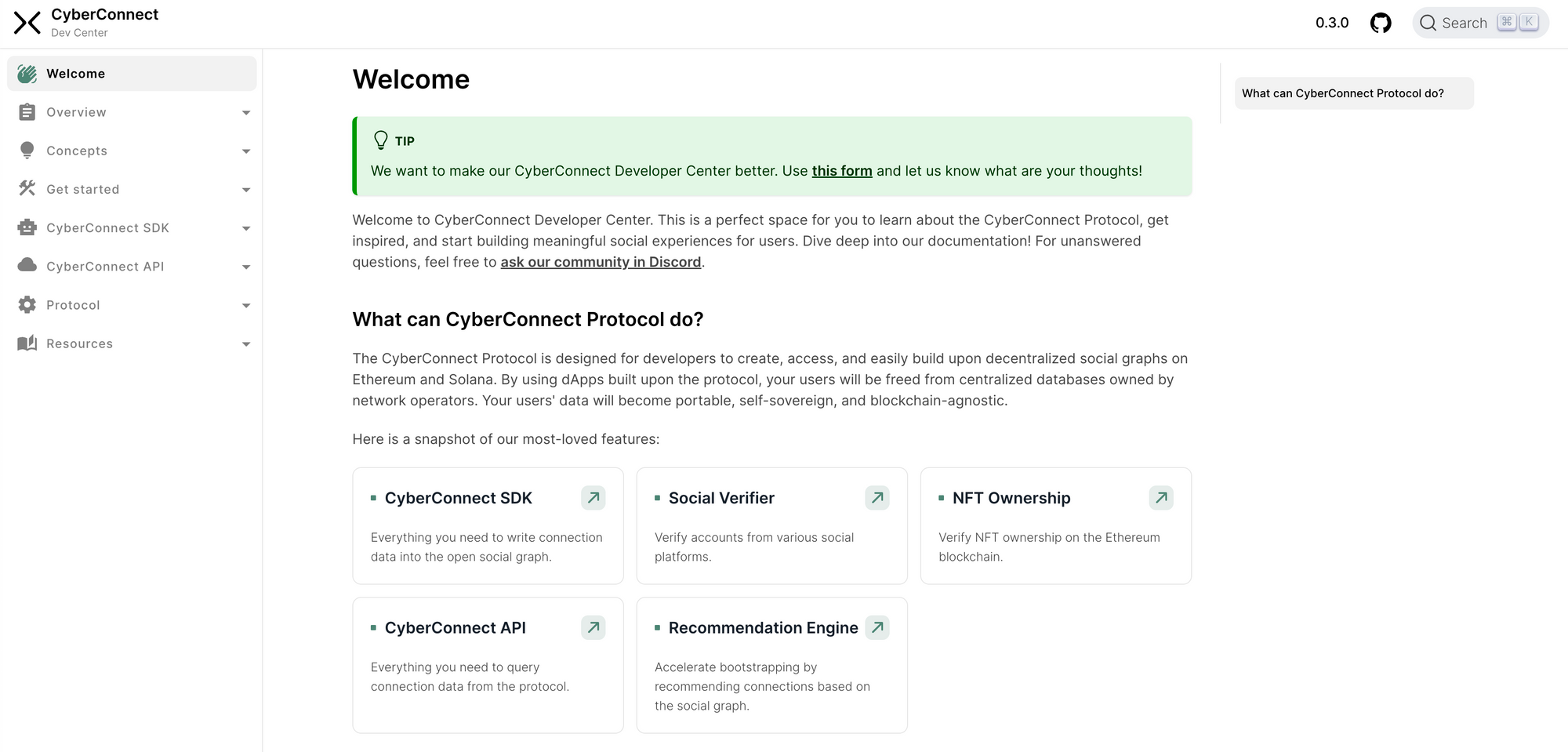Open the GitHub repository icon
1568x752 pixels.
(x=1381, y=23)
